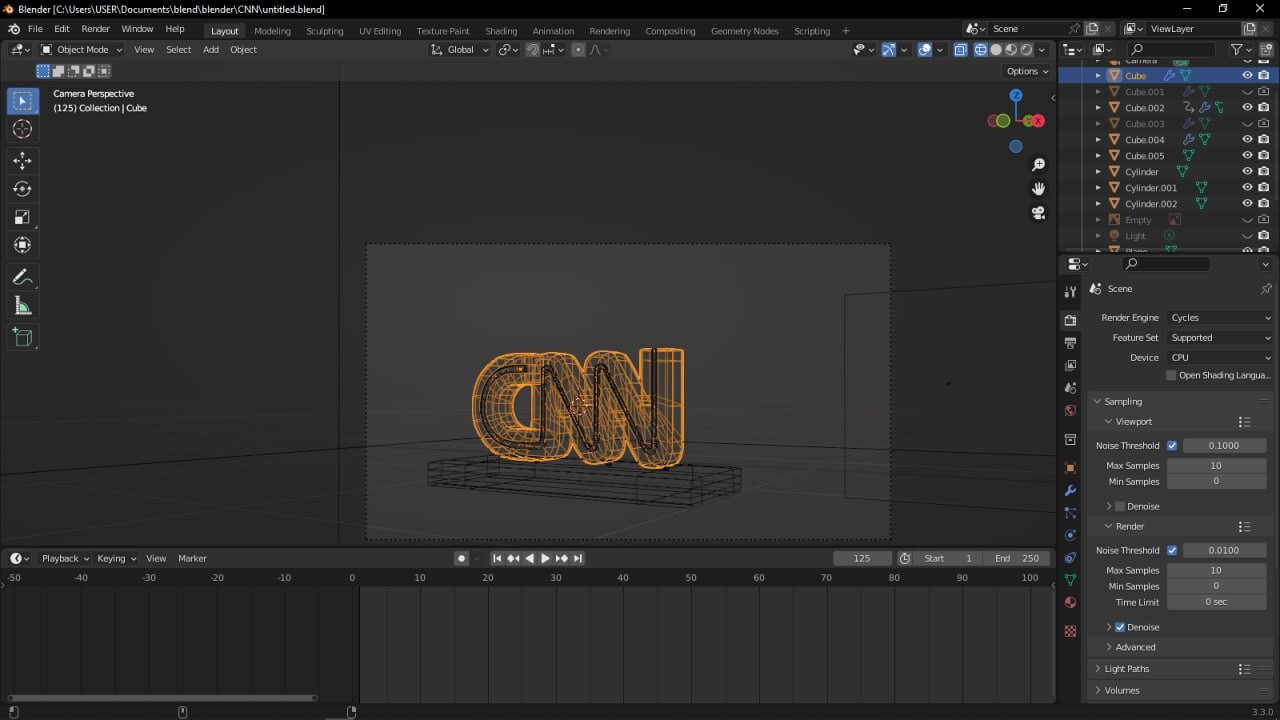Hide the Cylinder object in the outliner
1280x720 pixels.
tap(1246, 171)
